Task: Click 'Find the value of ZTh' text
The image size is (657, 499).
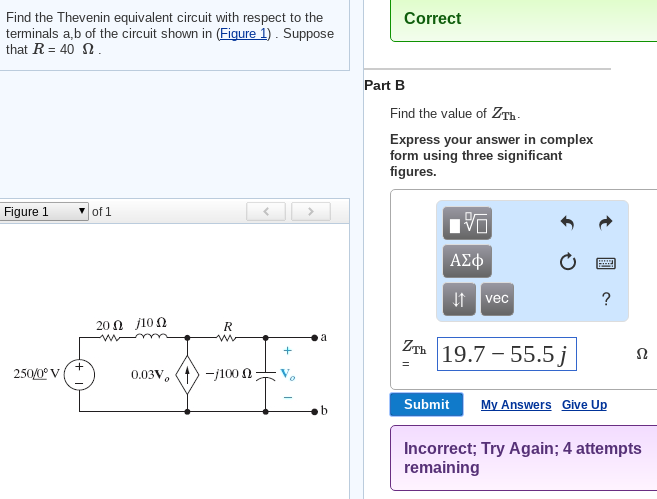Action: (455, 114)
